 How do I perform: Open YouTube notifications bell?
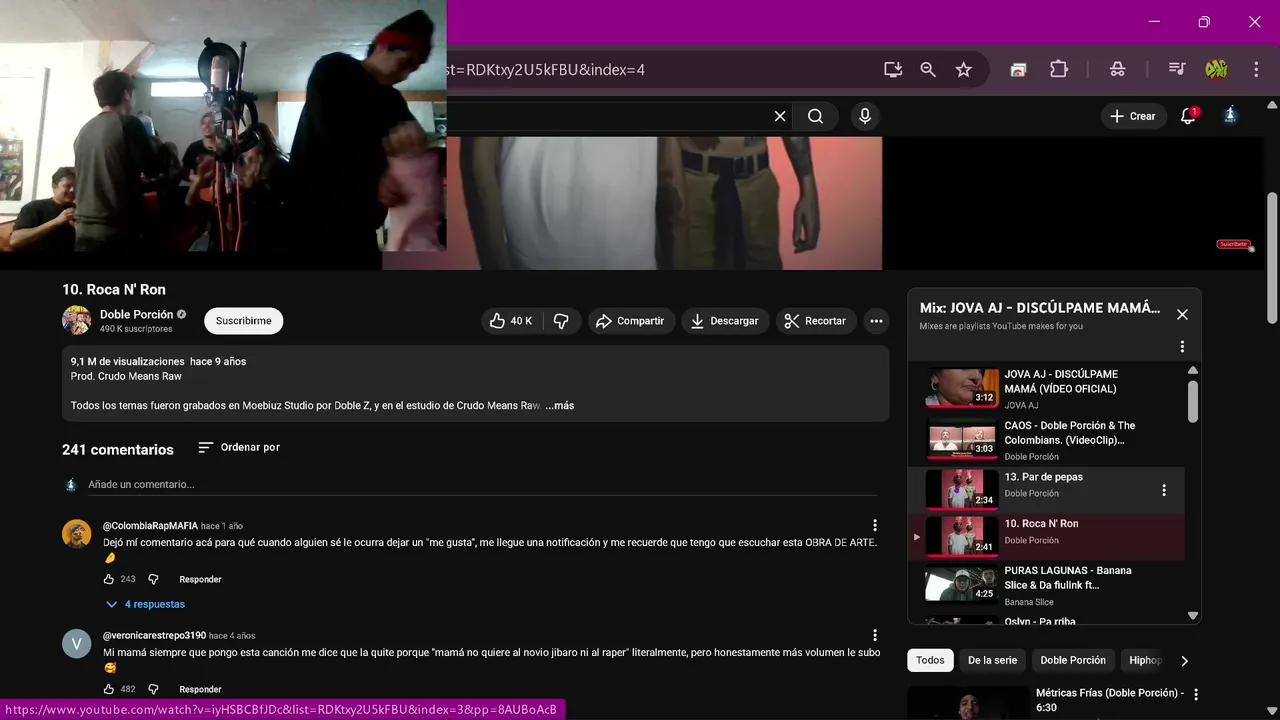(x=1188, y=116)
